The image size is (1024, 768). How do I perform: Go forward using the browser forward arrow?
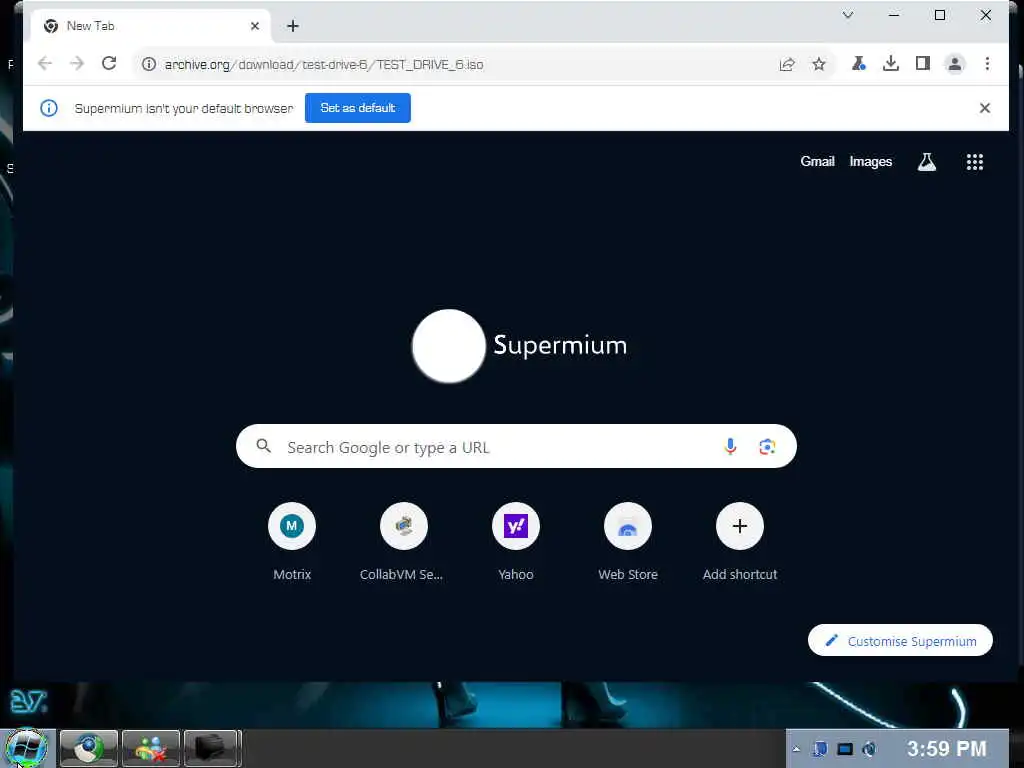coord(77,63)
